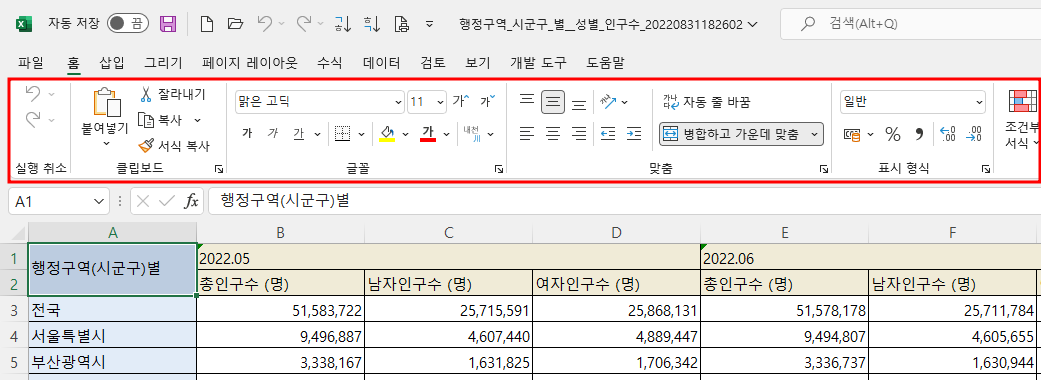
Task: Open the font name box 맑은 고딕
Action: [x=319, y=102]
